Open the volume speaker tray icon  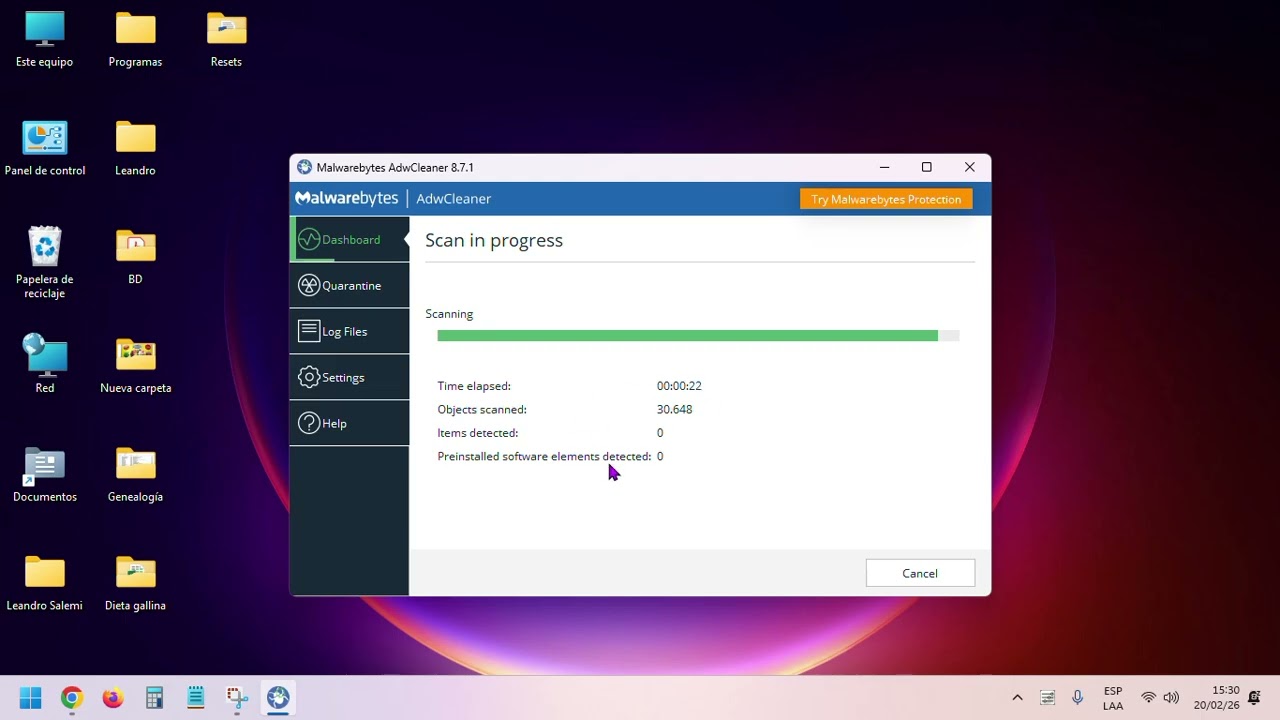(1171, 698)
